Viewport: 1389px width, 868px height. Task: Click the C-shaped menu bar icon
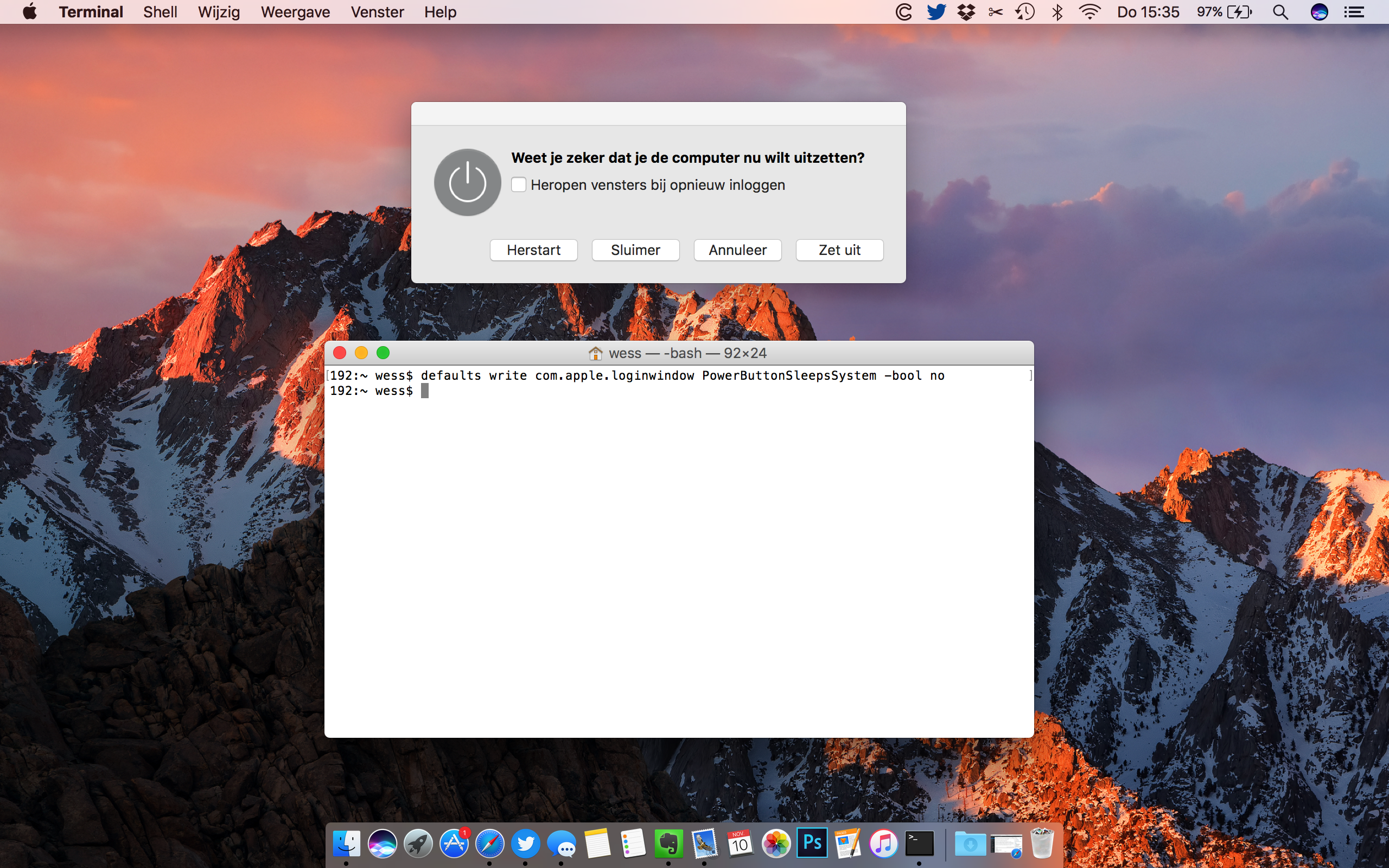[x=903, y=12]
